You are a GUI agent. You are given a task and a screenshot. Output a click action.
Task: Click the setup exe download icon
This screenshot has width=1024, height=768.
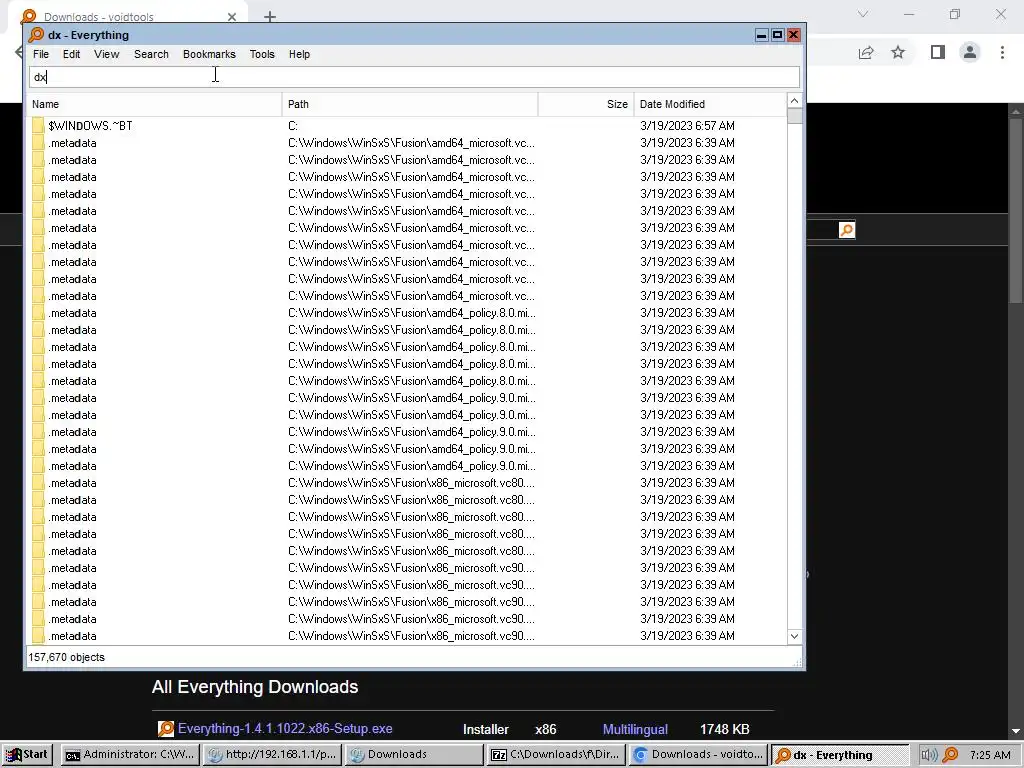[166, 728]
